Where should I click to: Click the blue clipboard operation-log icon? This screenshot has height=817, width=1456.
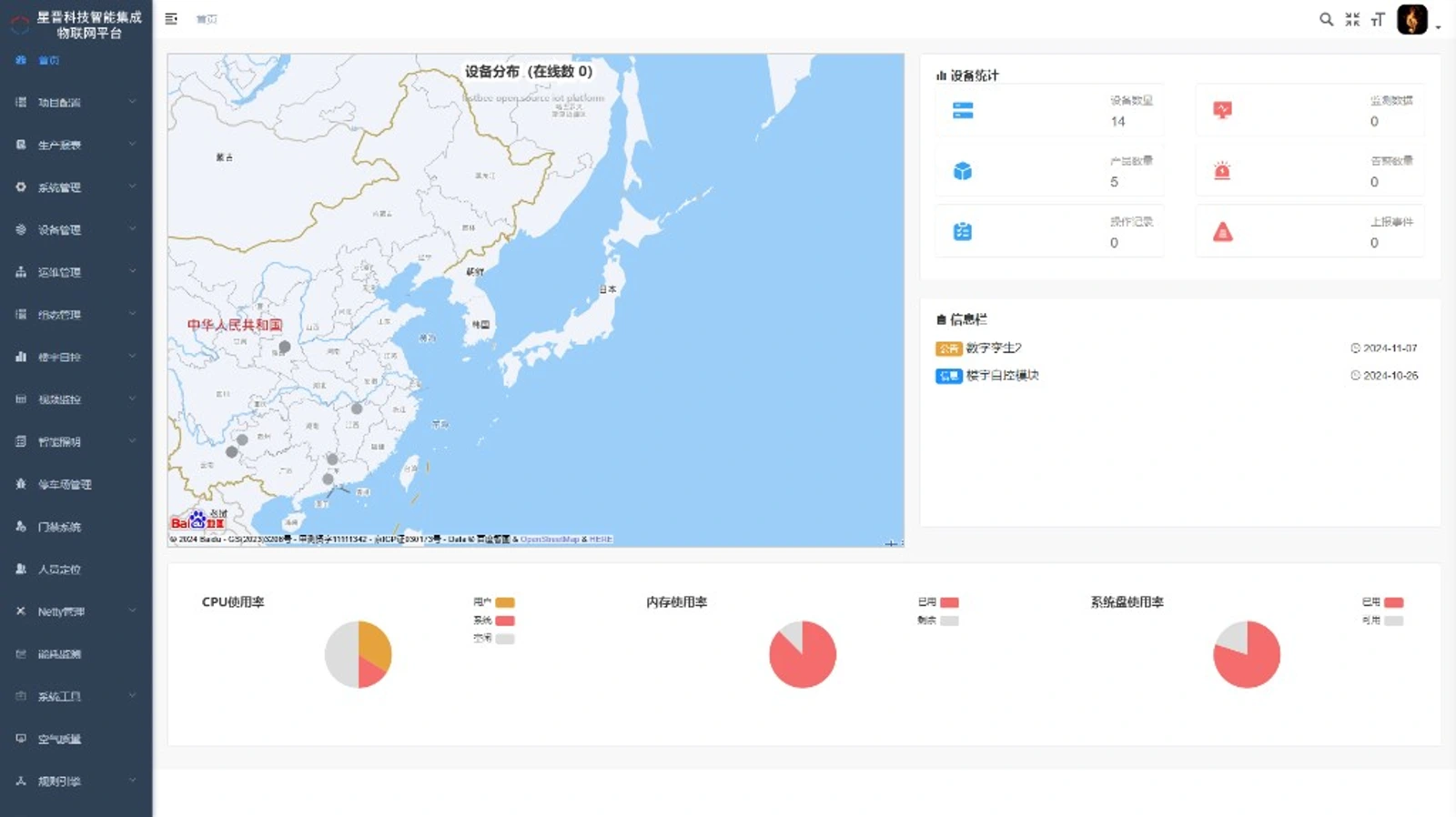point(963,232)
